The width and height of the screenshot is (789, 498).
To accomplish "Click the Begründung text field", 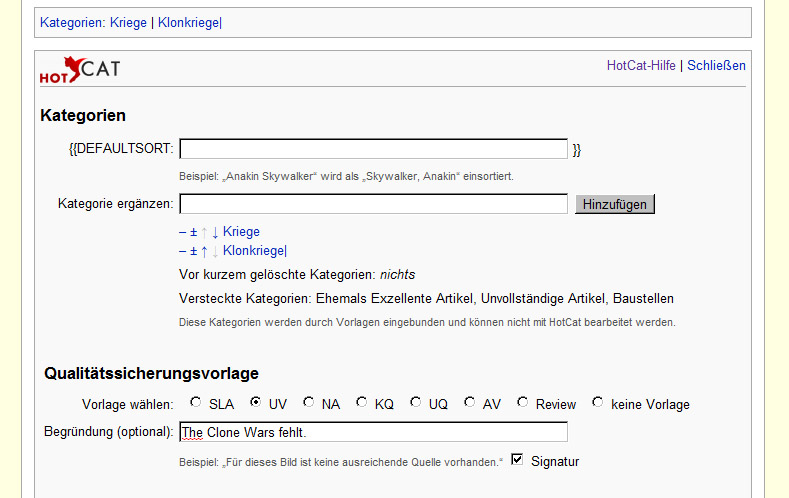I will pos(373,432).
